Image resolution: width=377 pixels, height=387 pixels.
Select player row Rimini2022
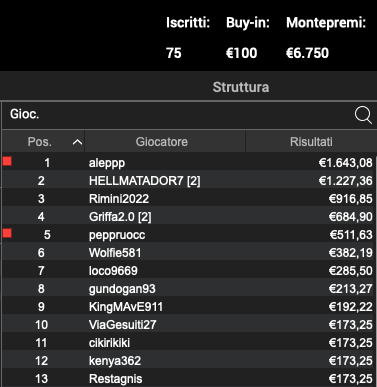coord(189,199)
